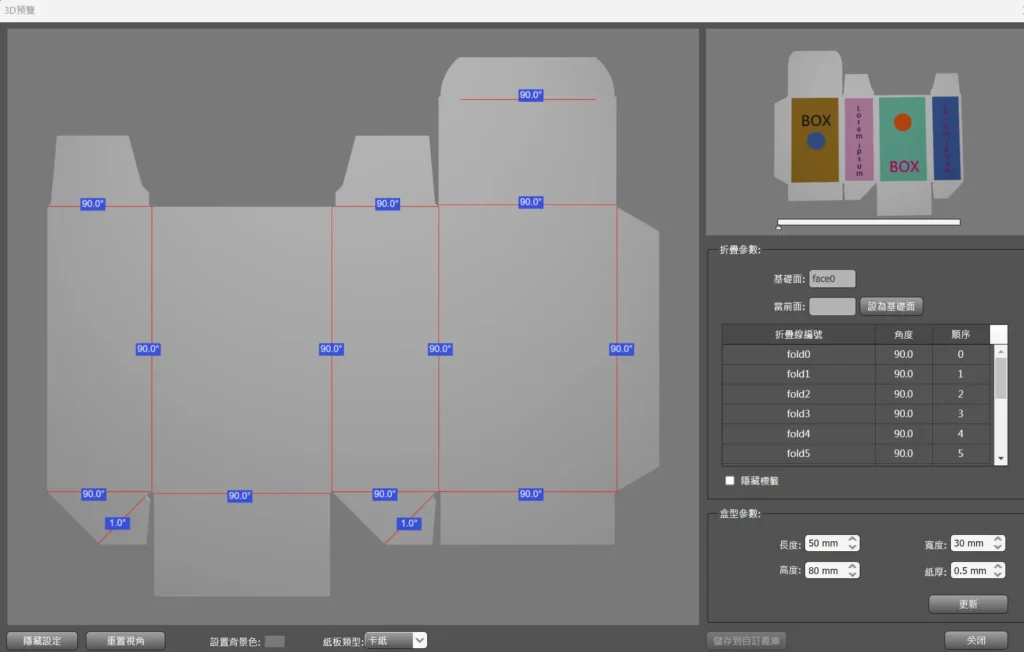Image resolution: width=1024 pixels, height=652 pixels.
Task: Click the 設為基礎面 button
Action: pyautogui.click(x=891, y=306)
